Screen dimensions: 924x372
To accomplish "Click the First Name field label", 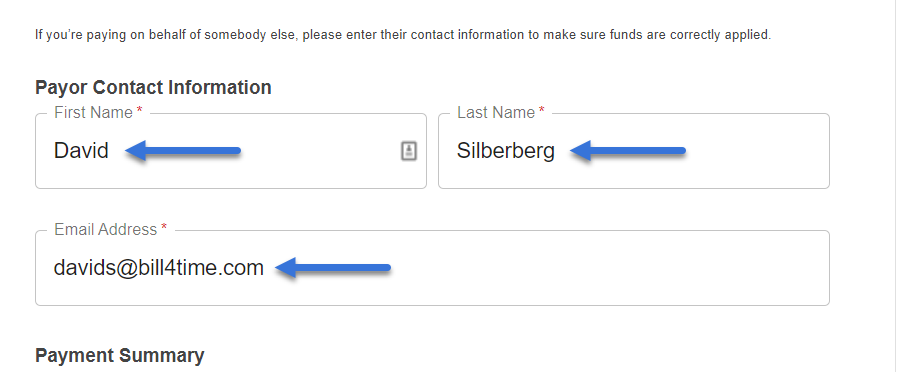I will (94, 113).
